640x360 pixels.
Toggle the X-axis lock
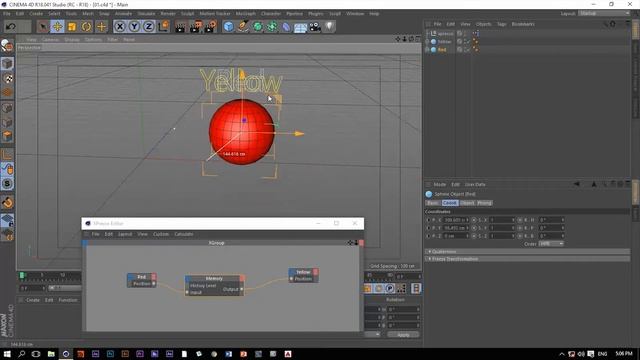(120, 27)
